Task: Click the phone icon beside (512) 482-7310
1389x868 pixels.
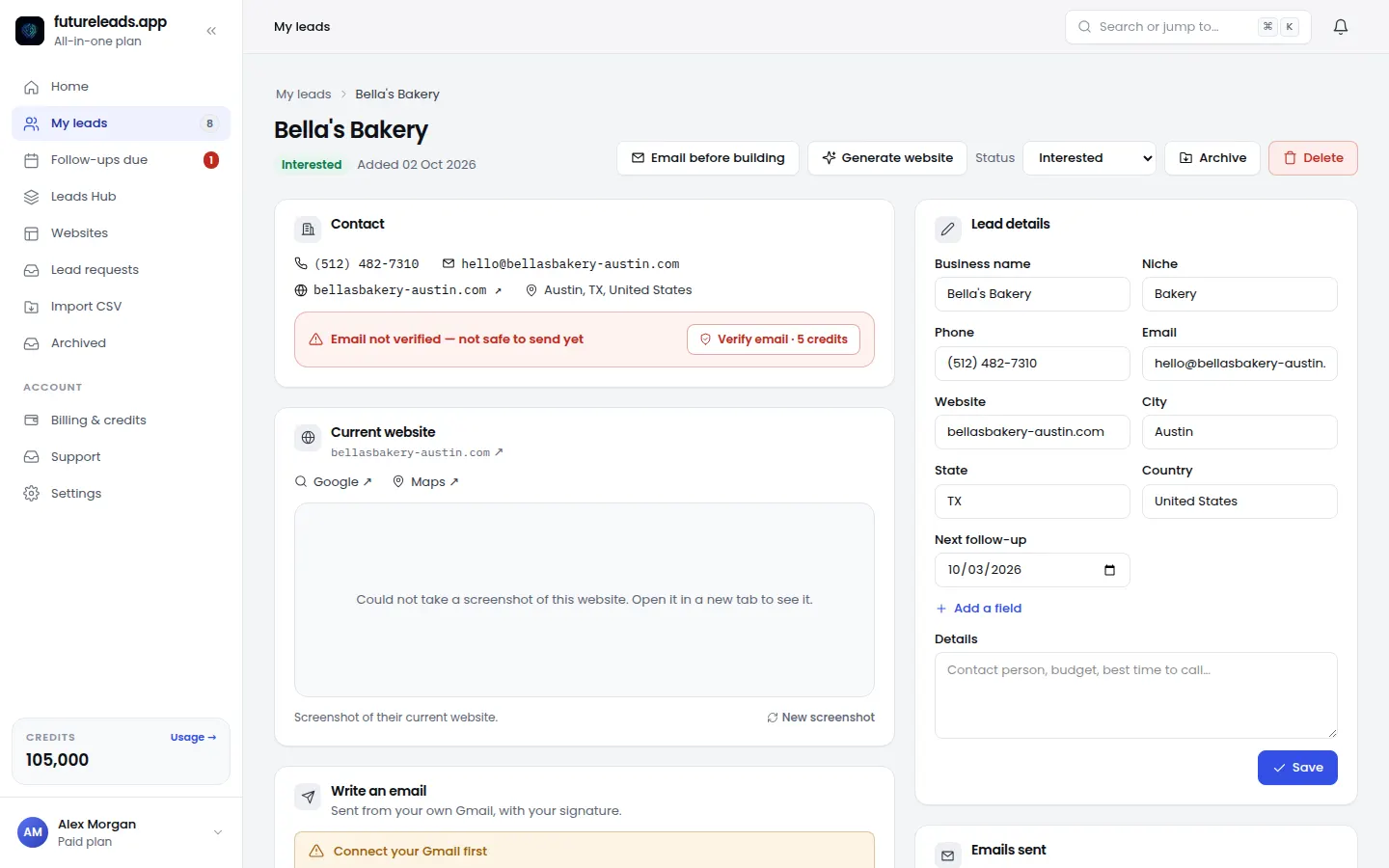Action: pyautogui.click(x=301, y=263)
